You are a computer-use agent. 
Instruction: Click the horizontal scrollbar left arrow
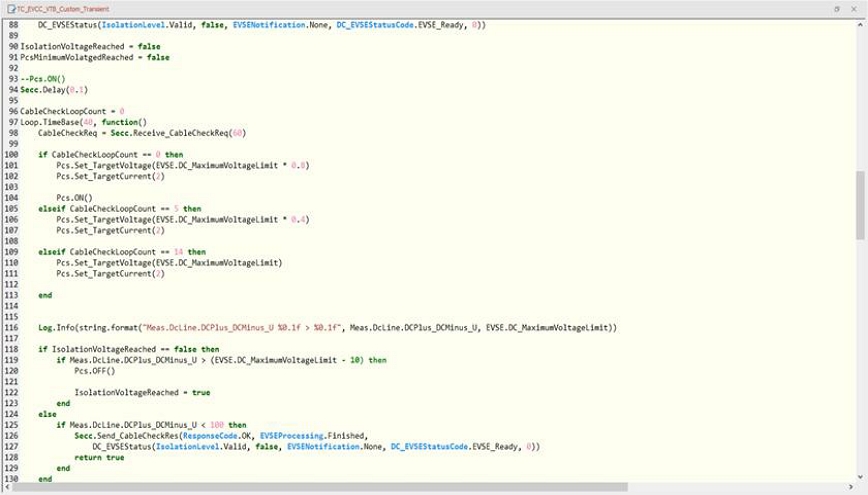6,487
